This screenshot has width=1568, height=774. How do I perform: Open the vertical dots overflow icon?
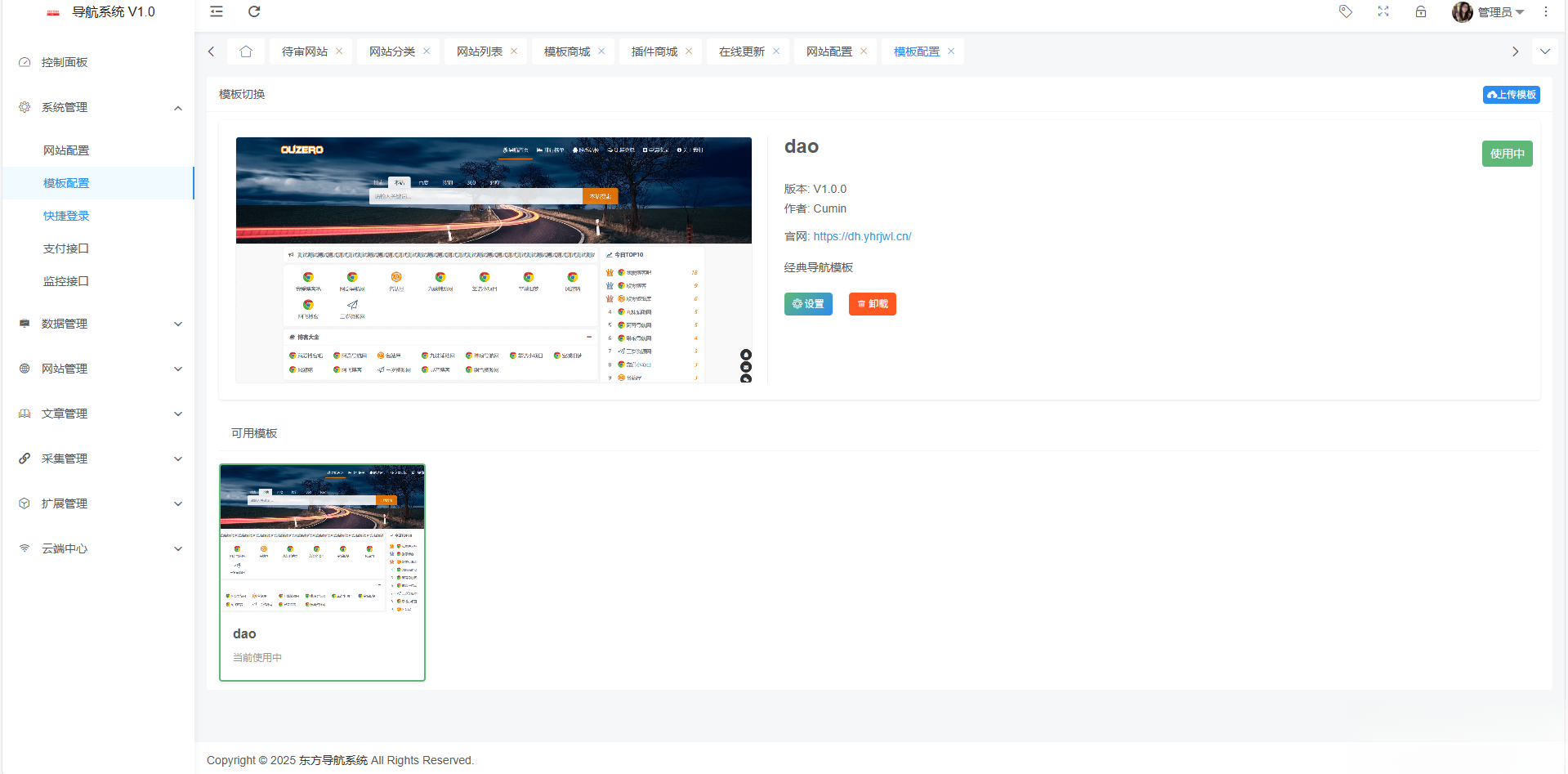tap(1545, 11)
